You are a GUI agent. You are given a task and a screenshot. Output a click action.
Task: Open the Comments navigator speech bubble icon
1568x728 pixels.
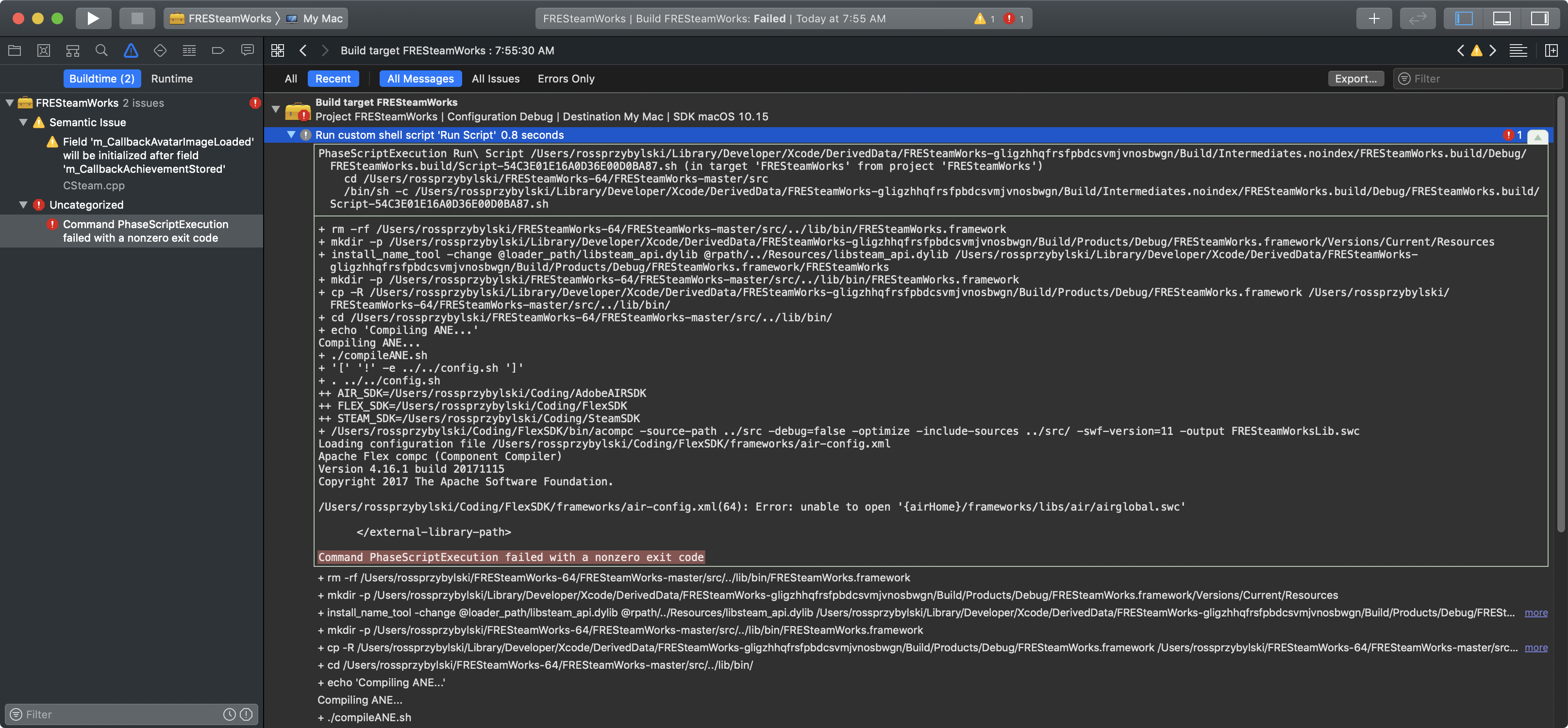248,50
